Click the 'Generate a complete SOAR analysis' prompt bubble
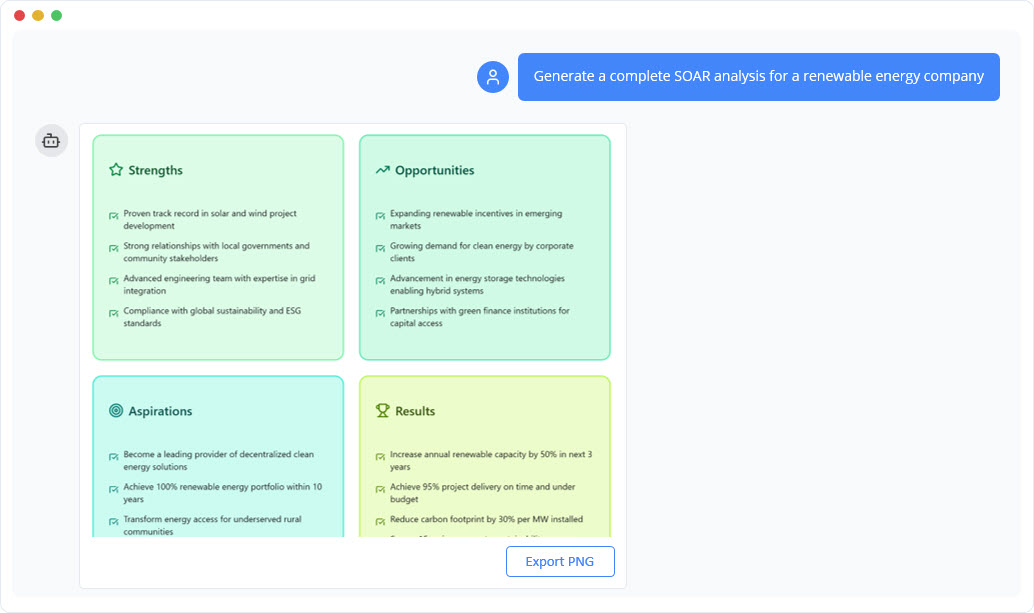 (758, 76)
